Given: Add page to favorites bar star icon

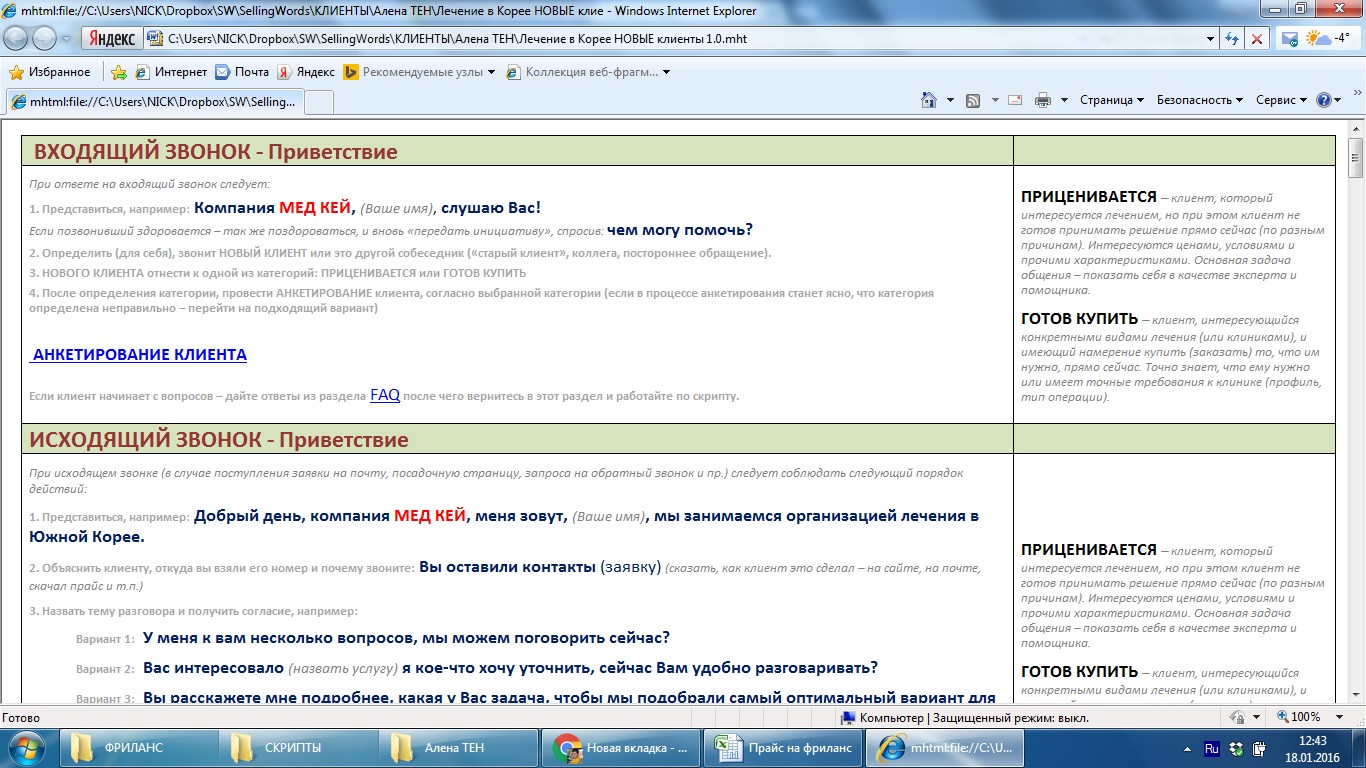Looking at the screenshot, I should pyautogui.click(x=119, y=72).
